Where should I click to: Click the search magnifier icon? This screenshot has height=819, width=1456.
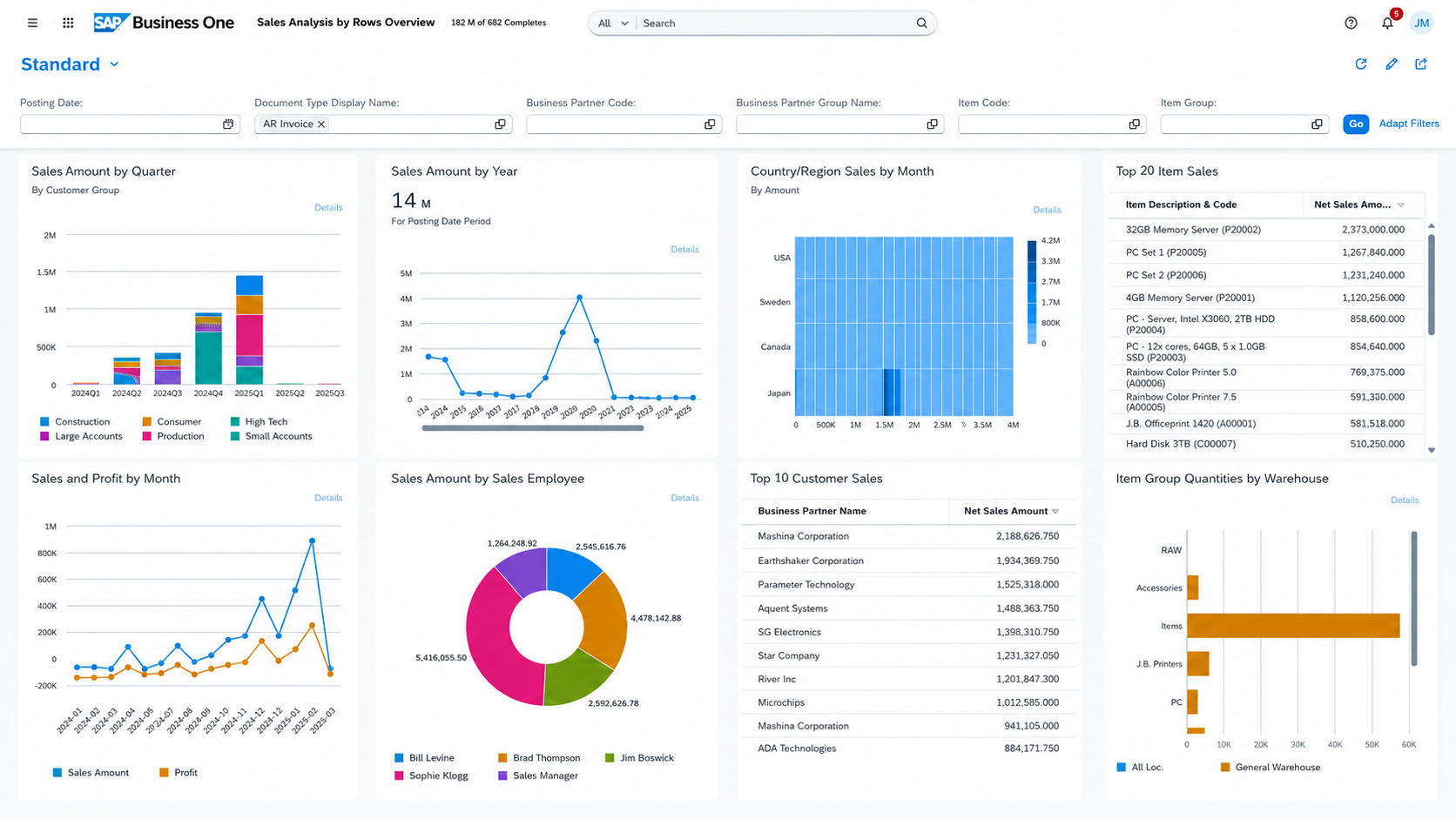(x=921, y=23)
